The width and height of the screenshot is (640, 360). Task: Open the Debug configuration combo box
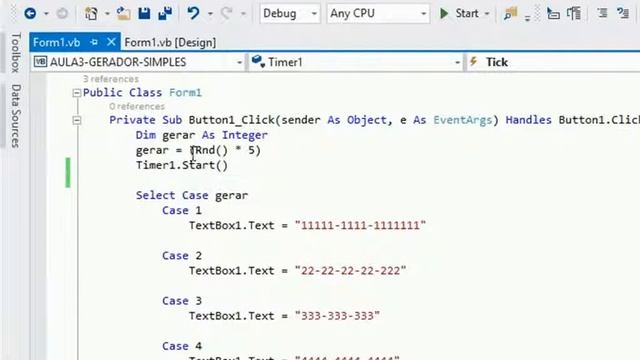[290, 13]
